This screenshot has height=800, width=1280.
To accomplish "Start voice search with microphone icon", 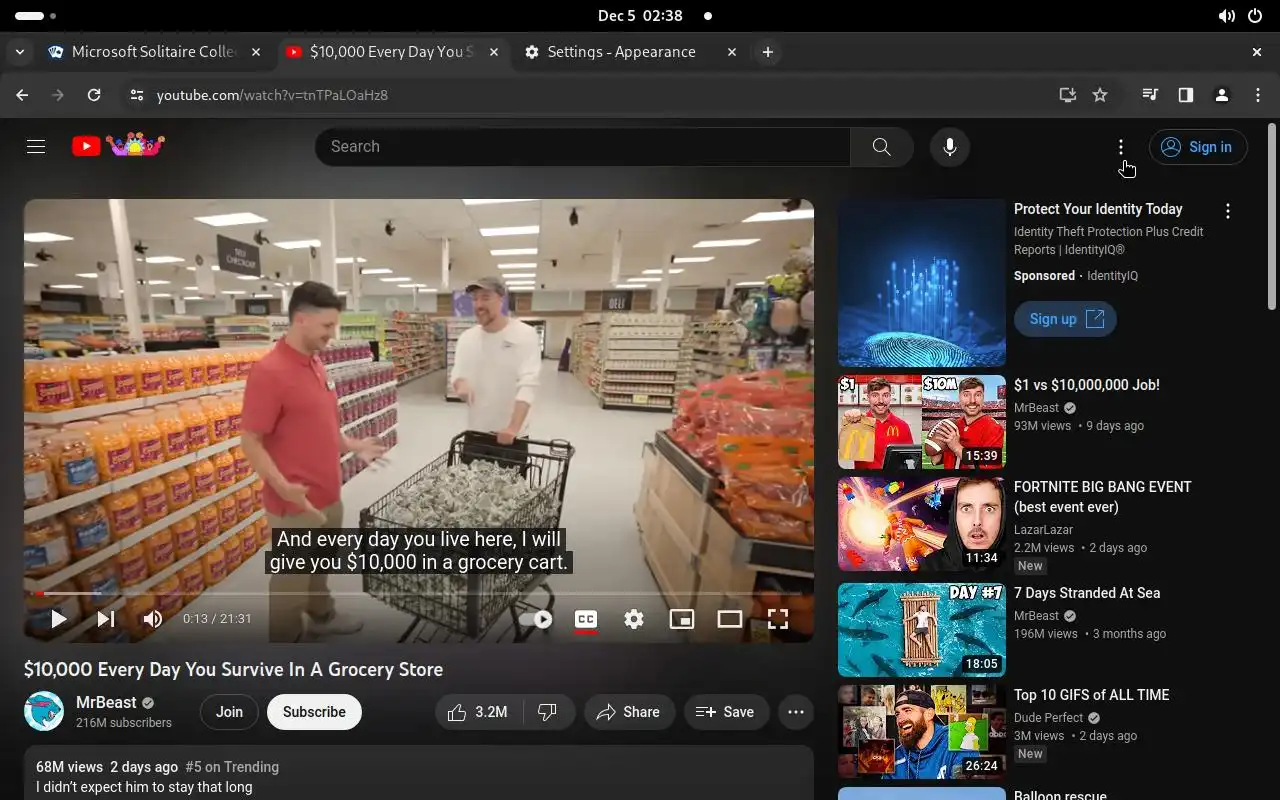I will [x=950, y=147].
